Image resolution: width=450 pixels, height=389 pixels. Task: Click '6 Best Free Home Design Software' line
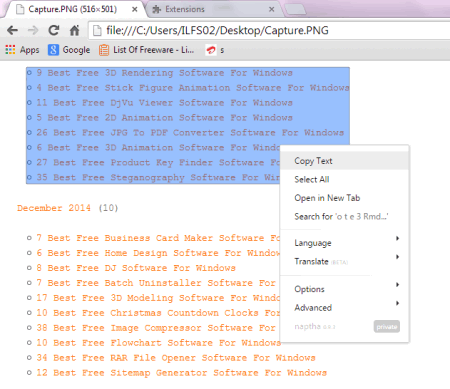(x=158, y=253)
